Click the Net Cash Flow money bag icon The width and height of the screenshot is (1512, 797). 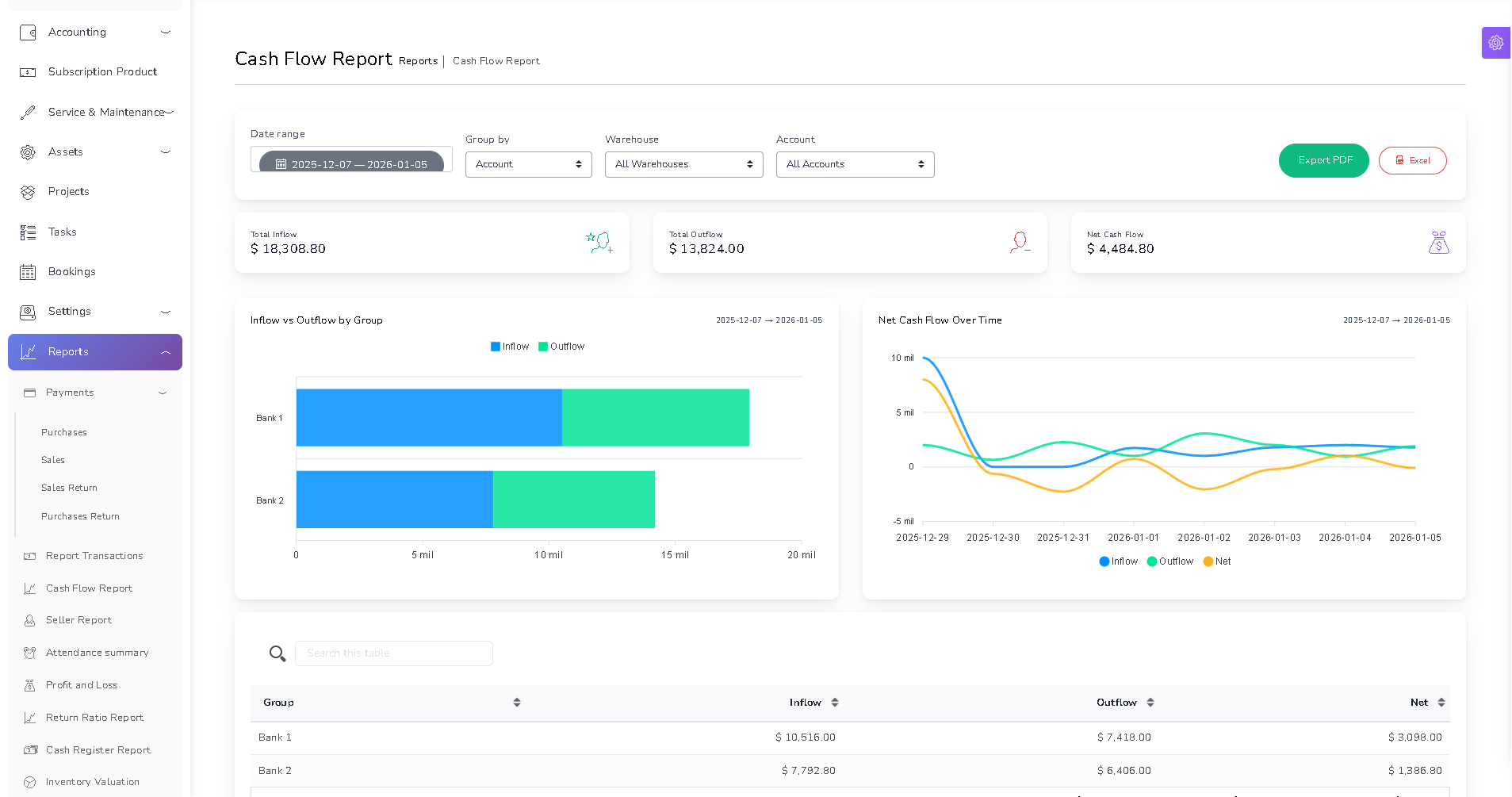click(x=1438, y=243)
